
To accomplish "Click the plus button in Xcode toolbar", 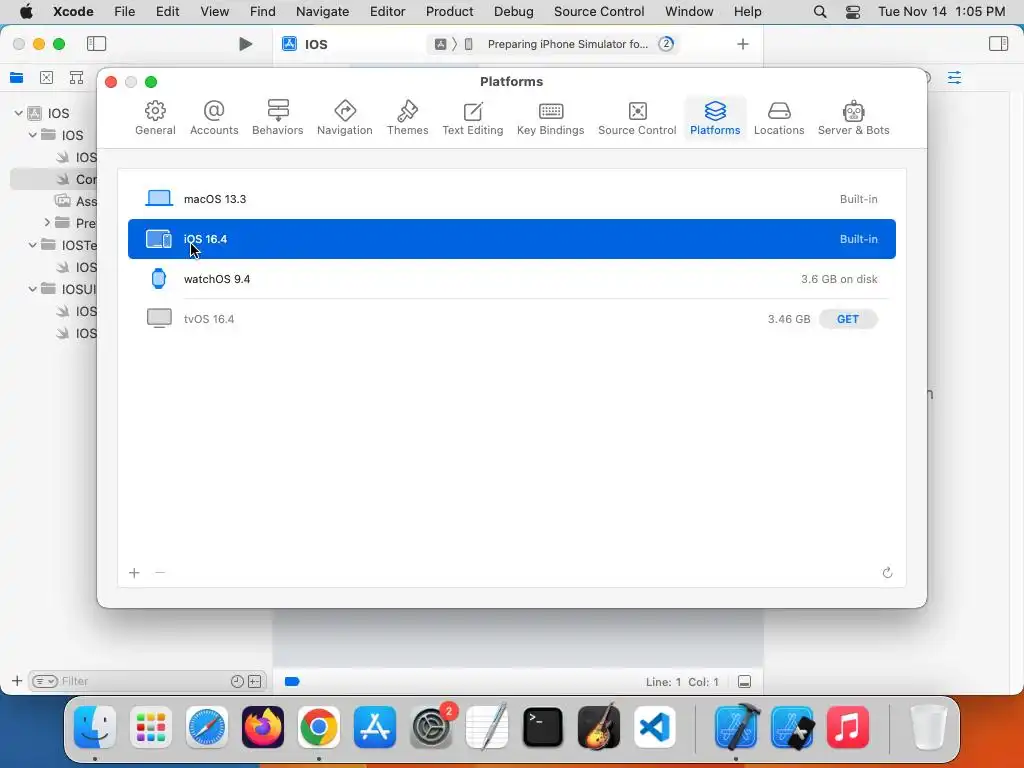I will [743, 44].
